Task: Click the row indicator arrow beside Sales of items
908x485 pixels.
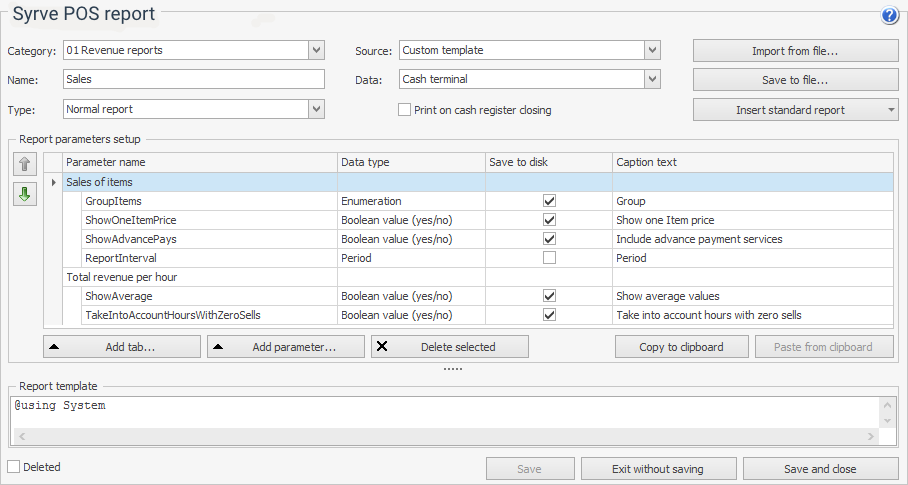Action: [x=53, y=182]
